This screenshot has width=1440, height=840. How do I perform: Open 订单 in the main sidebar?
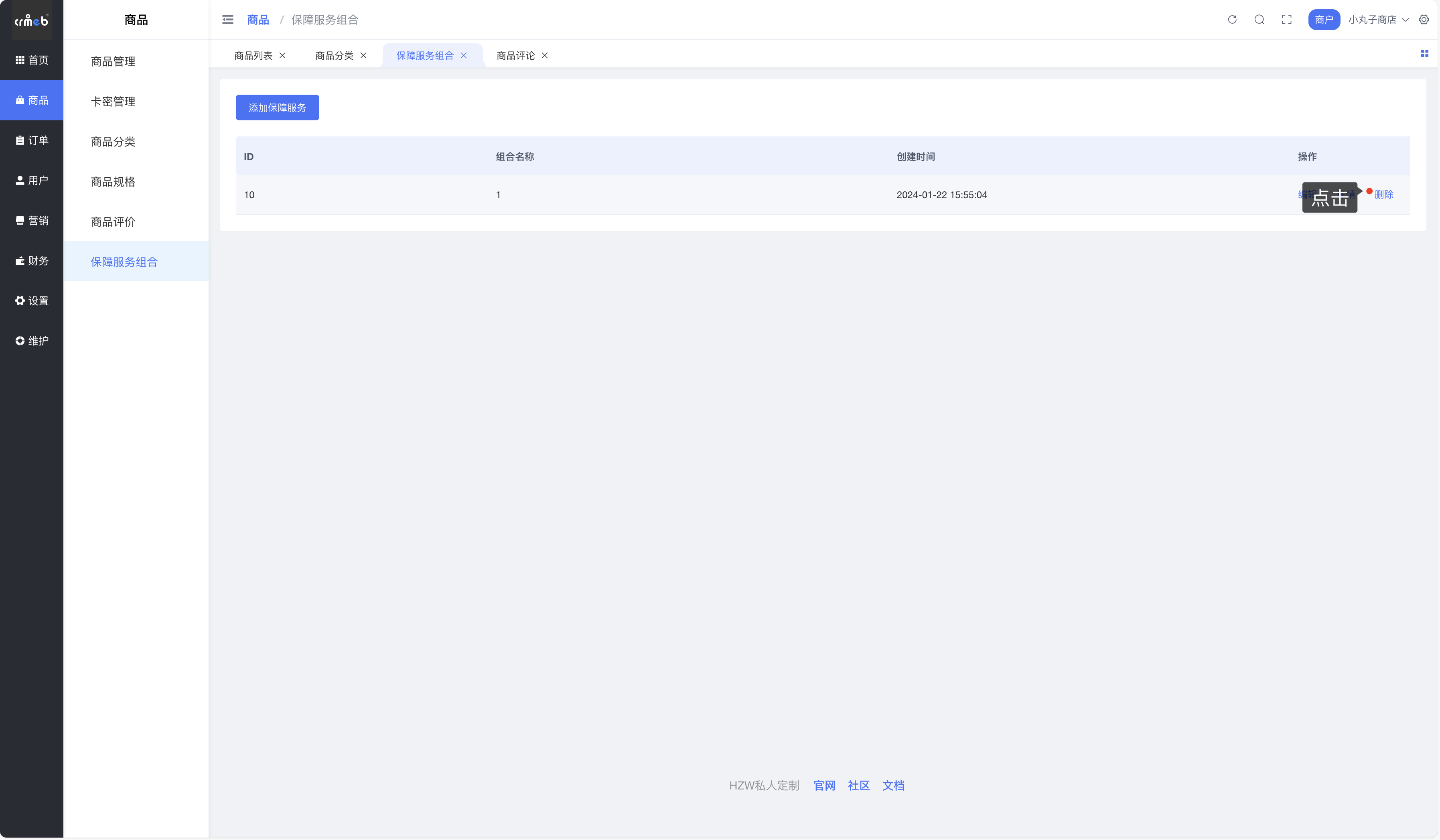point(31,140)
